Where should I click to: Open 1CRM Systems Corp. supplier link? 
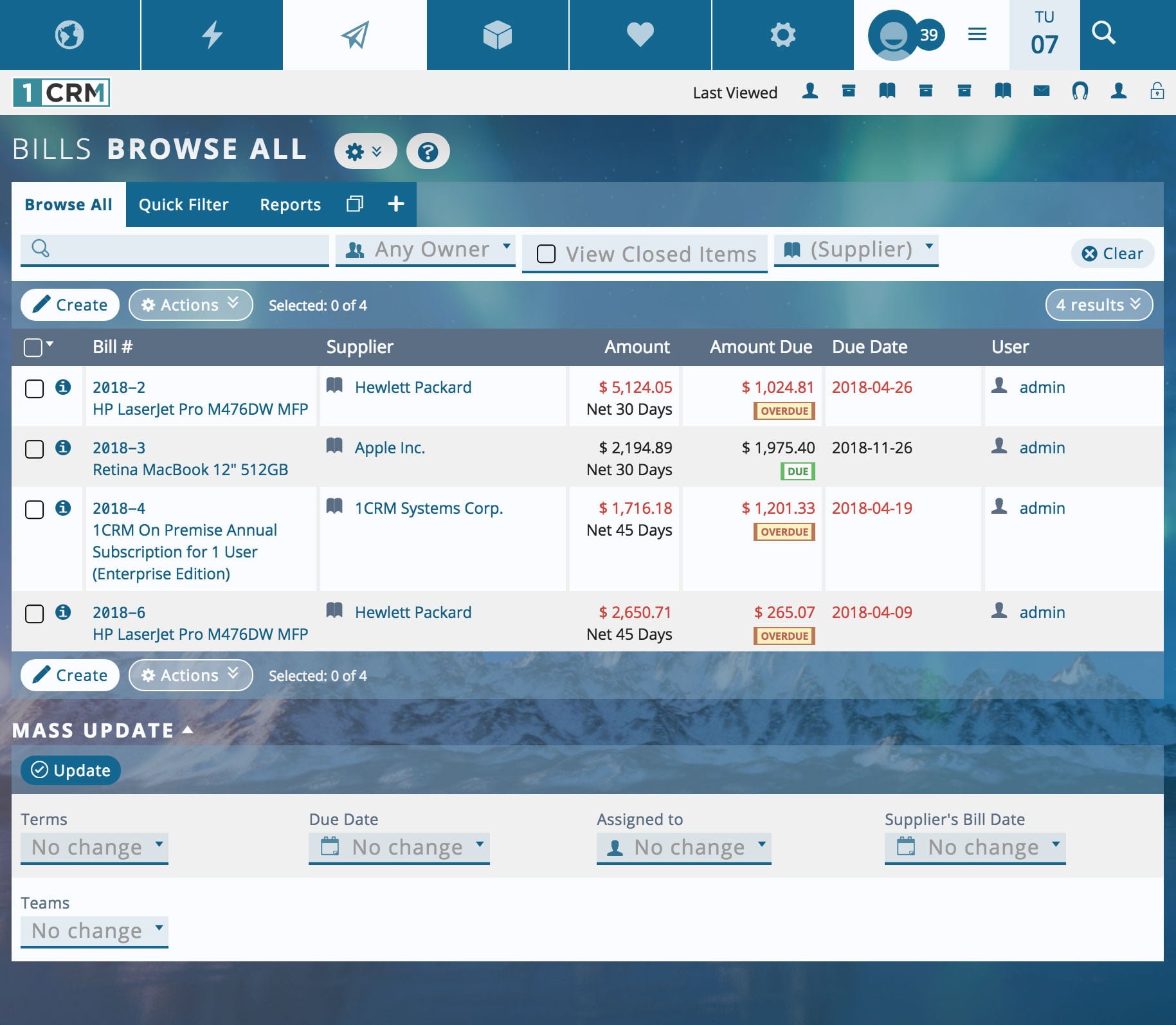(x=429, y=509)
